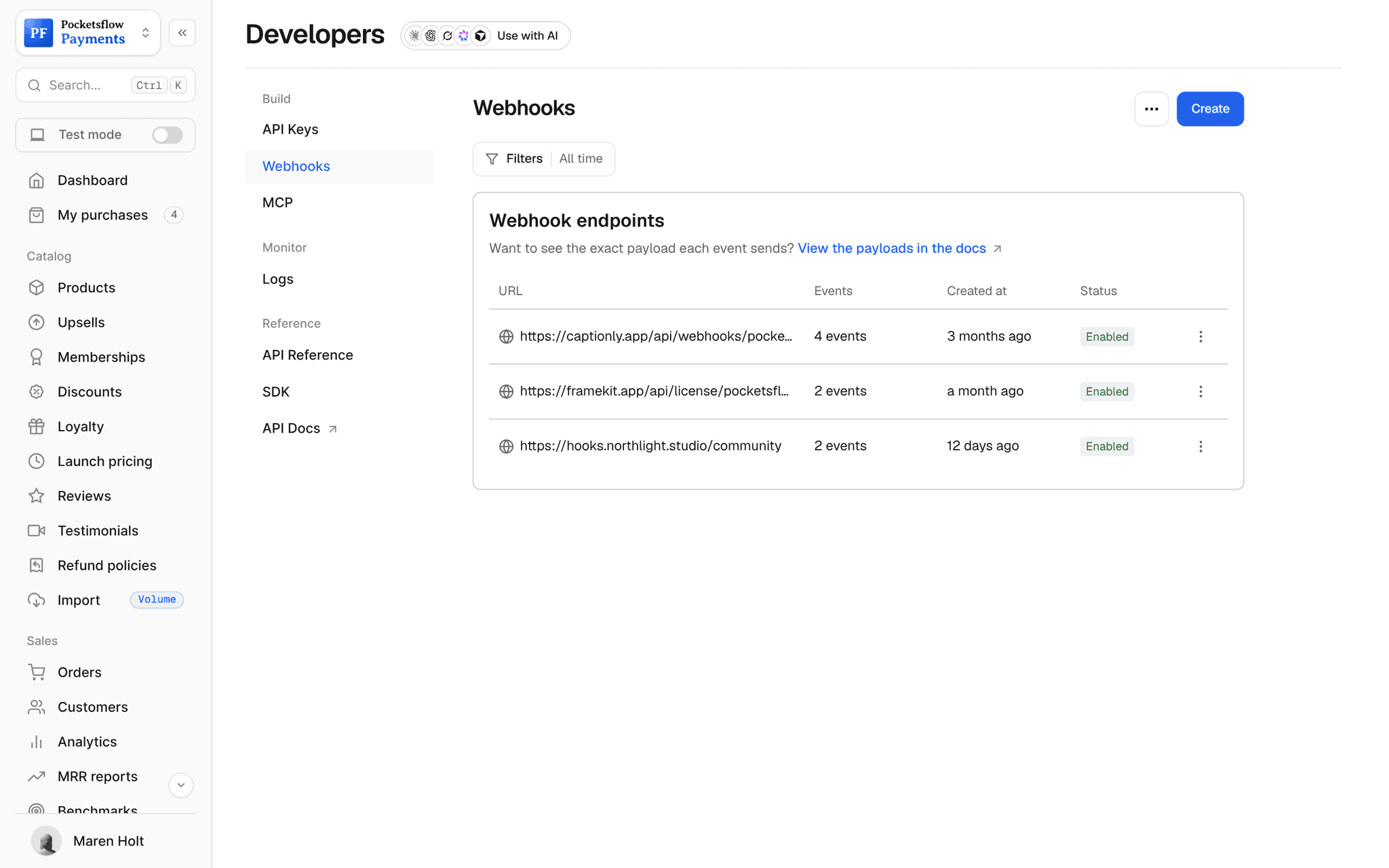Click the Search input field
1389x868 pixels.
click(105, 85)
